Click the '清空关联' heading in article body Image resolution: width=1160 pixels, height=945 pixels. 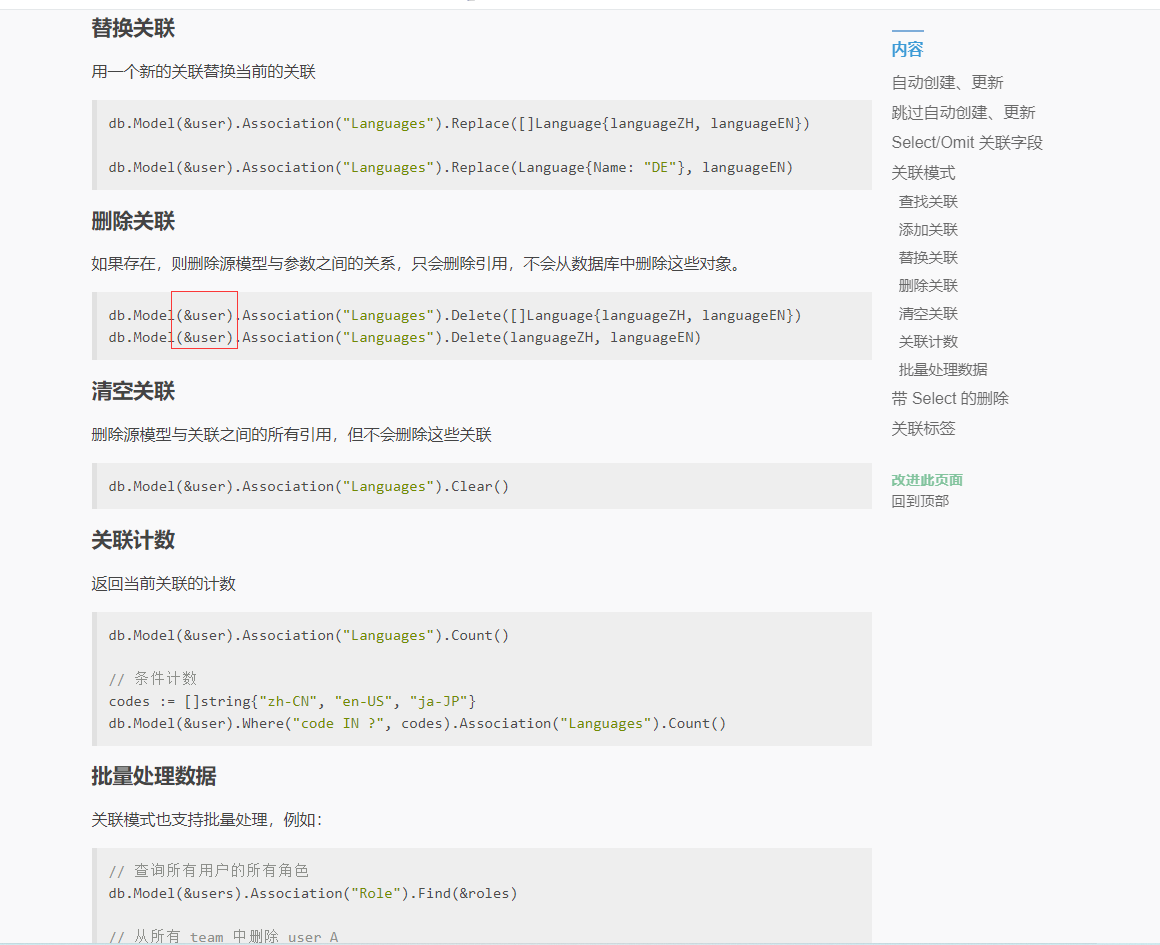coord(133,392)
